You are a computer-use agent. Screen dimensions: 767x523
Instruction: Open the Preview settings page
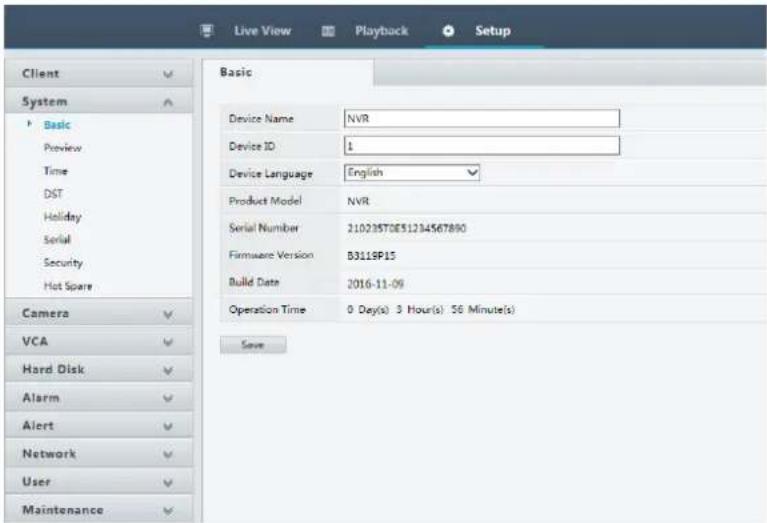coord(63,148)
